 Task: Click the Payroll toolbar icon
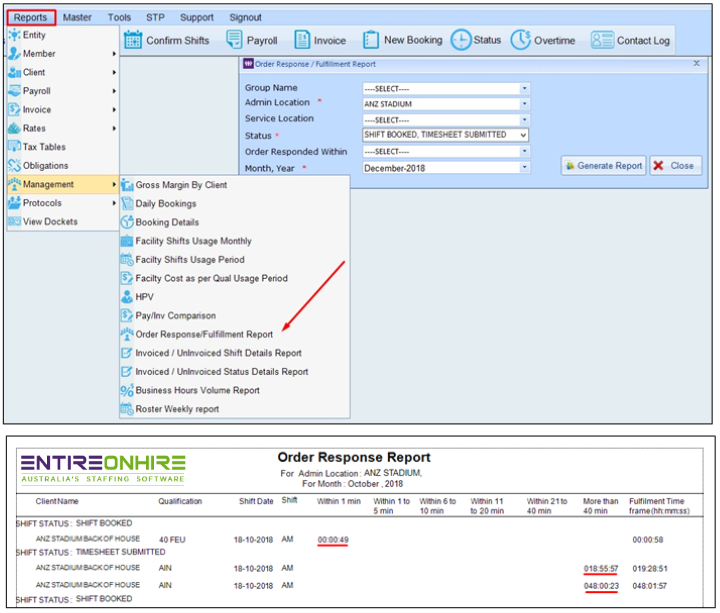coord(234,39)
